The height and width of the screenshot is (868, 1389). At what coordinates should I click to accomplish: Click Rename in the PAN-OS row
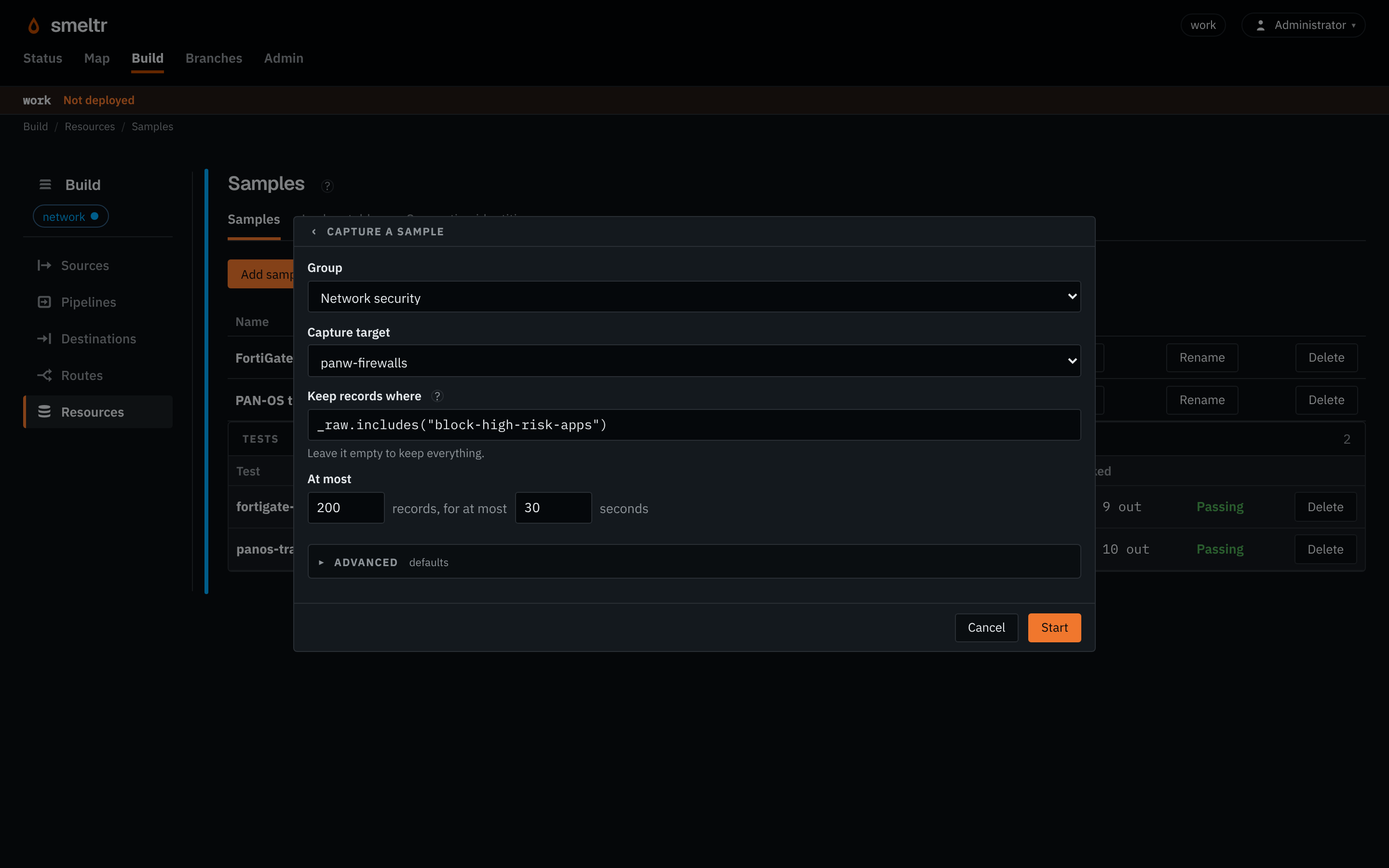[x=1202, y=400]
